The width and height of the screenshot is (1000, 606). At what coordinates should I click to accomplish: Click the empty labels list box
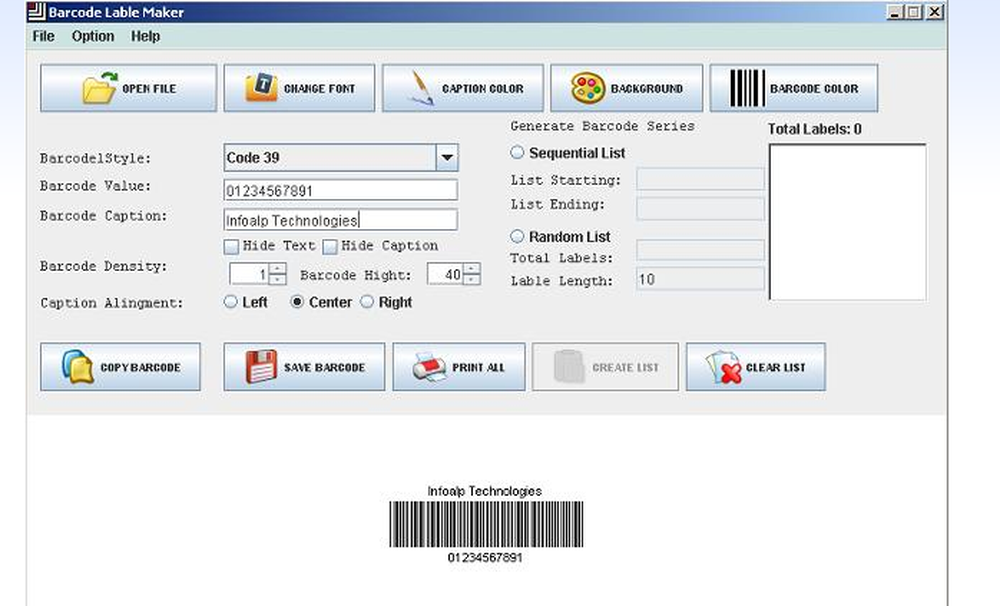pyautogui.click(x=848, y=222)
